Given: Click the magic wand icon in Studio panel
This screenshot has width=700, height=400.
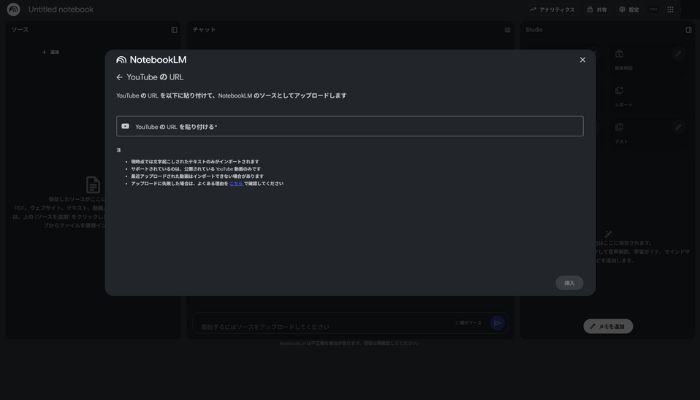Looking at the screenshot, I should [x=608, y=233].
